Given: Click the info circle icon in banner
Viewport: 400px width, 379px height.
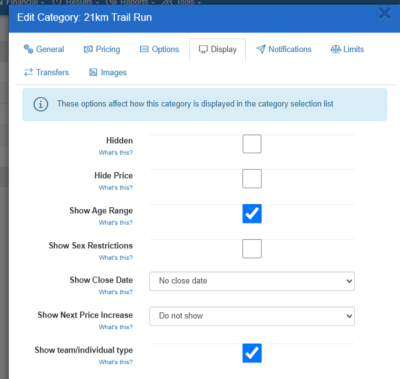Looking at the screenshot, I should [x=41, y=104].
